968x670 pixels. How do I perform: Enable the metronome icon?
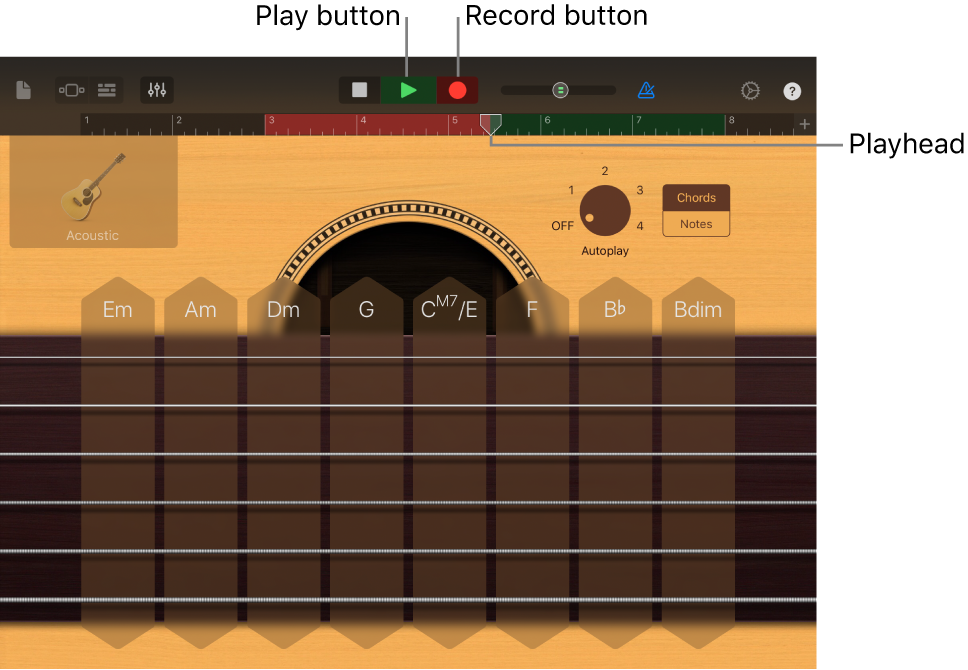pos(647,90)
